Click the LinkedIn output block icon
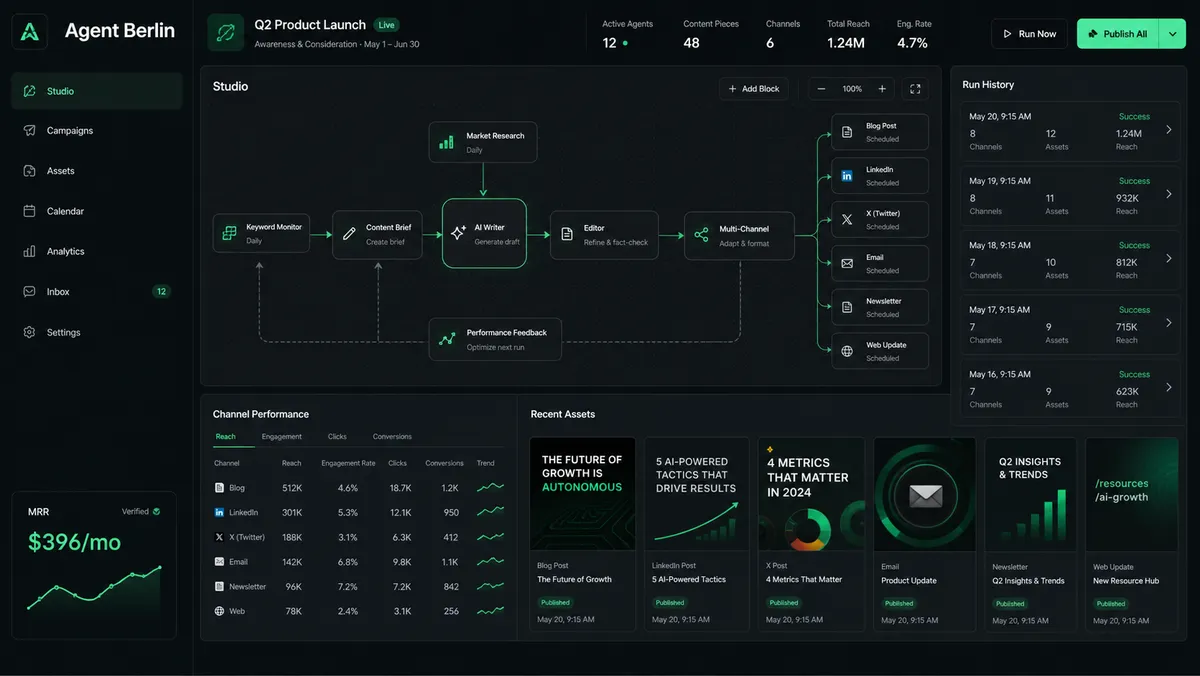 click(847, 176)
